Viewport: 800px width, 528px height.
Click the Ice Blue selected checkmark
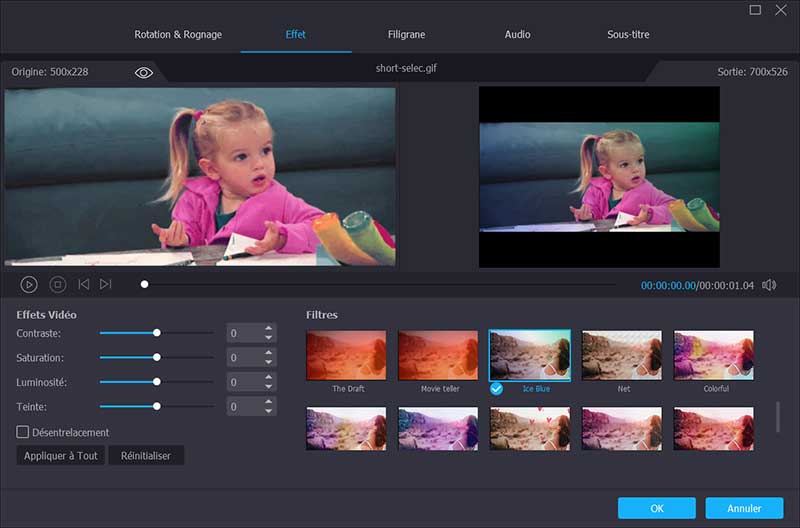496,388
